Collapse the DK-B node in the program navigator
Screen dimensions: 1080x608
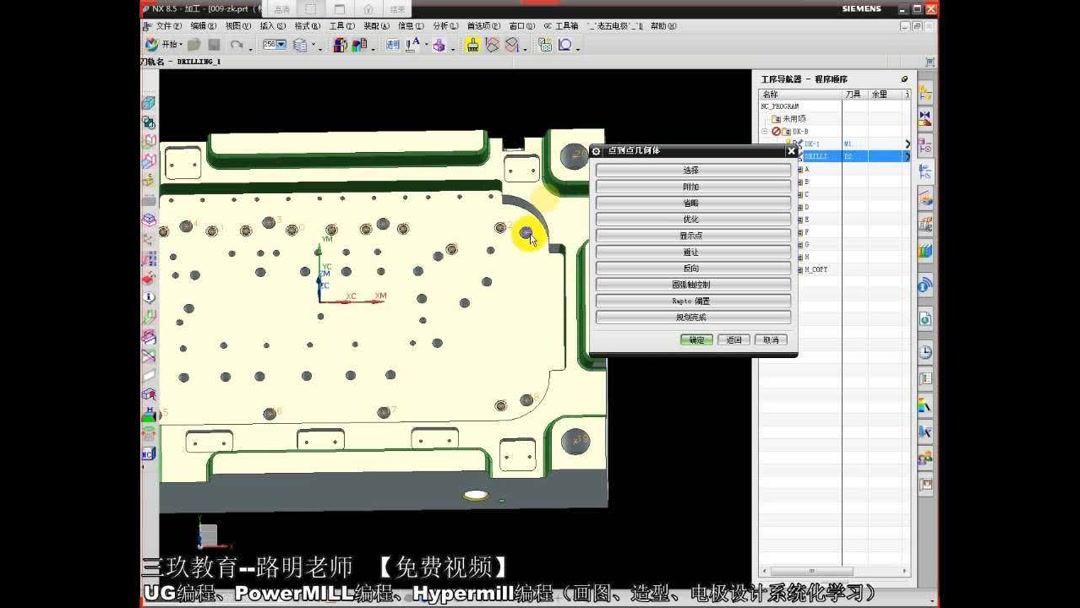(x=763, y=130)
